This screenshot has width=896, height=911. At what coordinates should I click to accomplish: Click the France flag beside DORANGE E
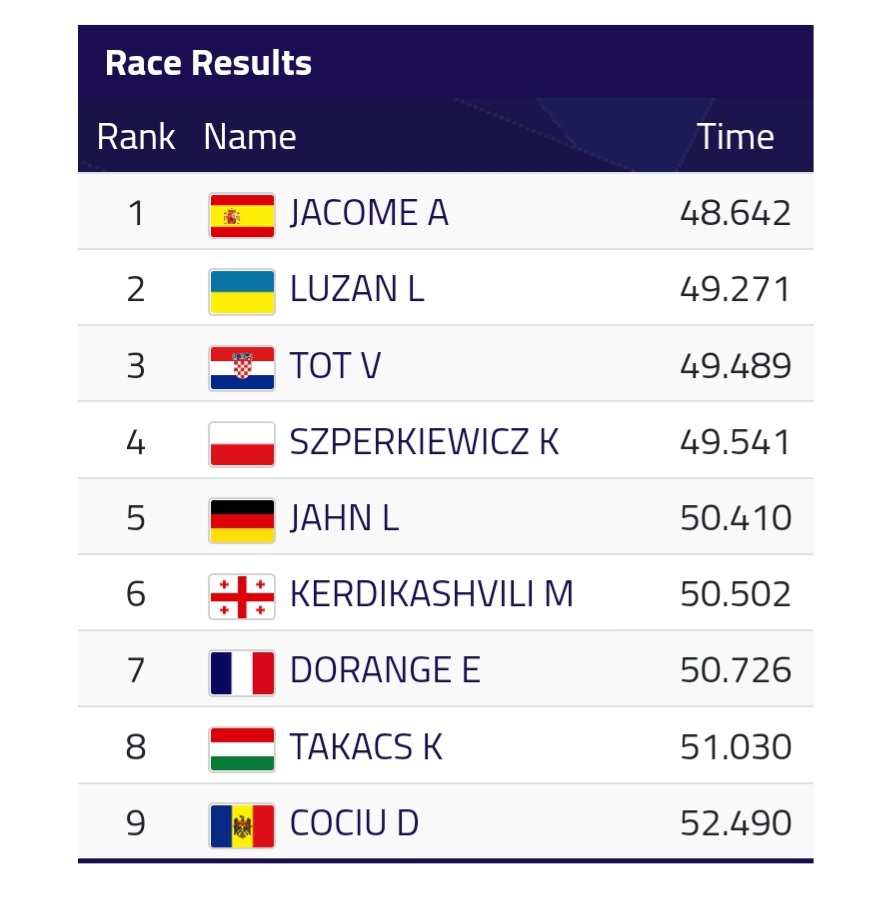point(242,671)
